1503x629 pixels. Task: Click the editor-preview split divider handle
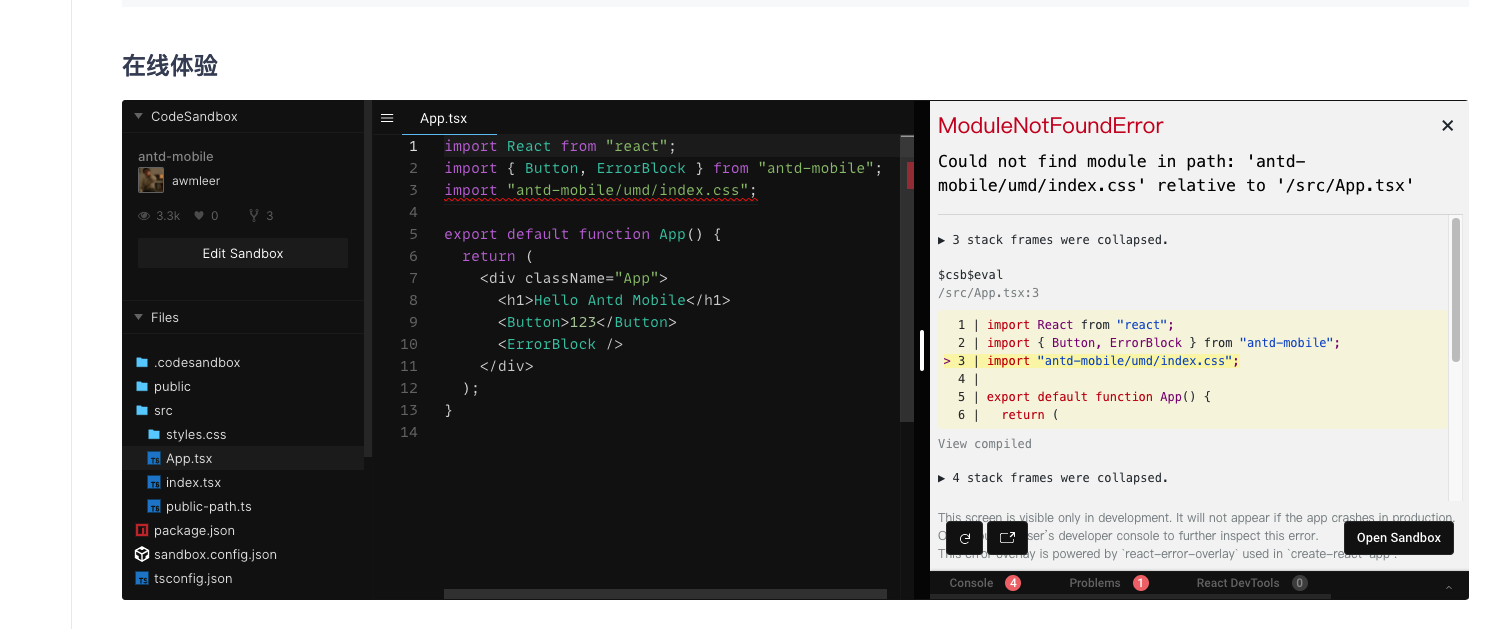[922, 351]
